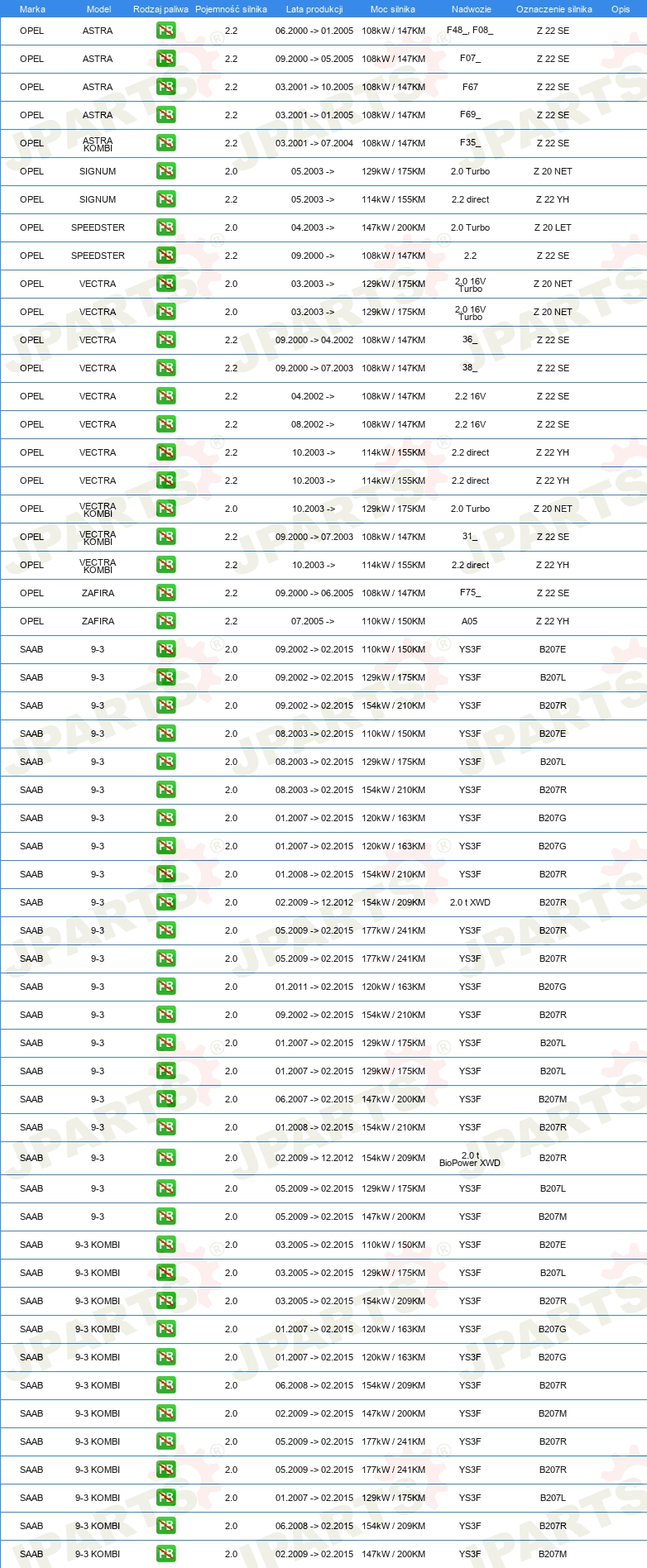Select the 'F48_, F08_' body cell
Viewport: 647px width, 1568px height.
(470, 31)
